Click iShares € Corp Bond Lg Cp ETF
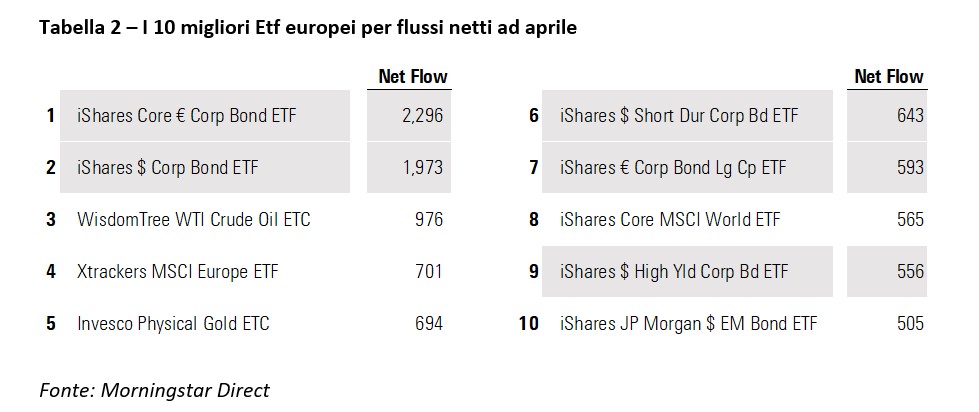This screenshot has width=979, height=412. coord(673,168)
